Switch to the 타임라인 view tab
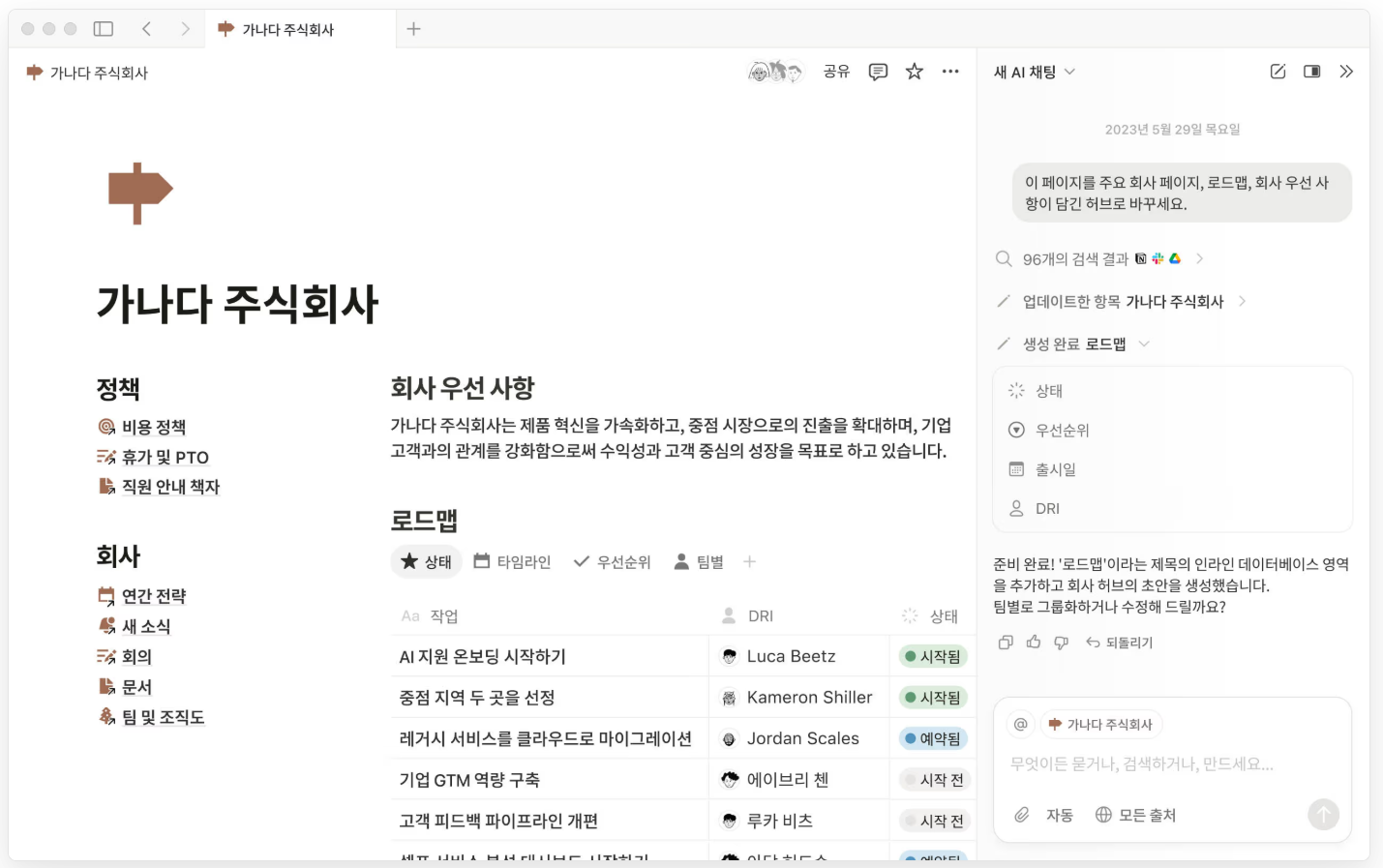 (x=512, y=561)
